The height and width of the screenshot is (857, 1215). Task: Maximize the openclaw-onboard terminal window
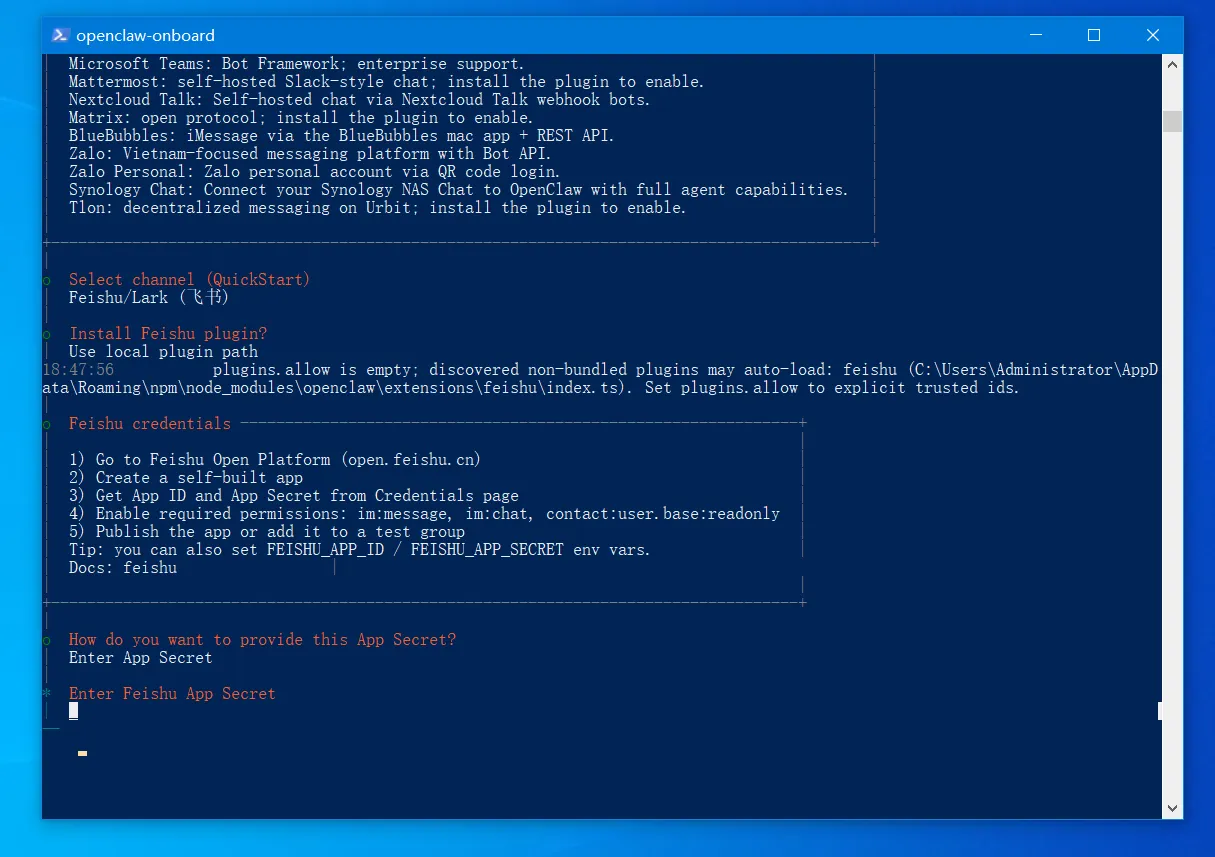point(1094,35)
